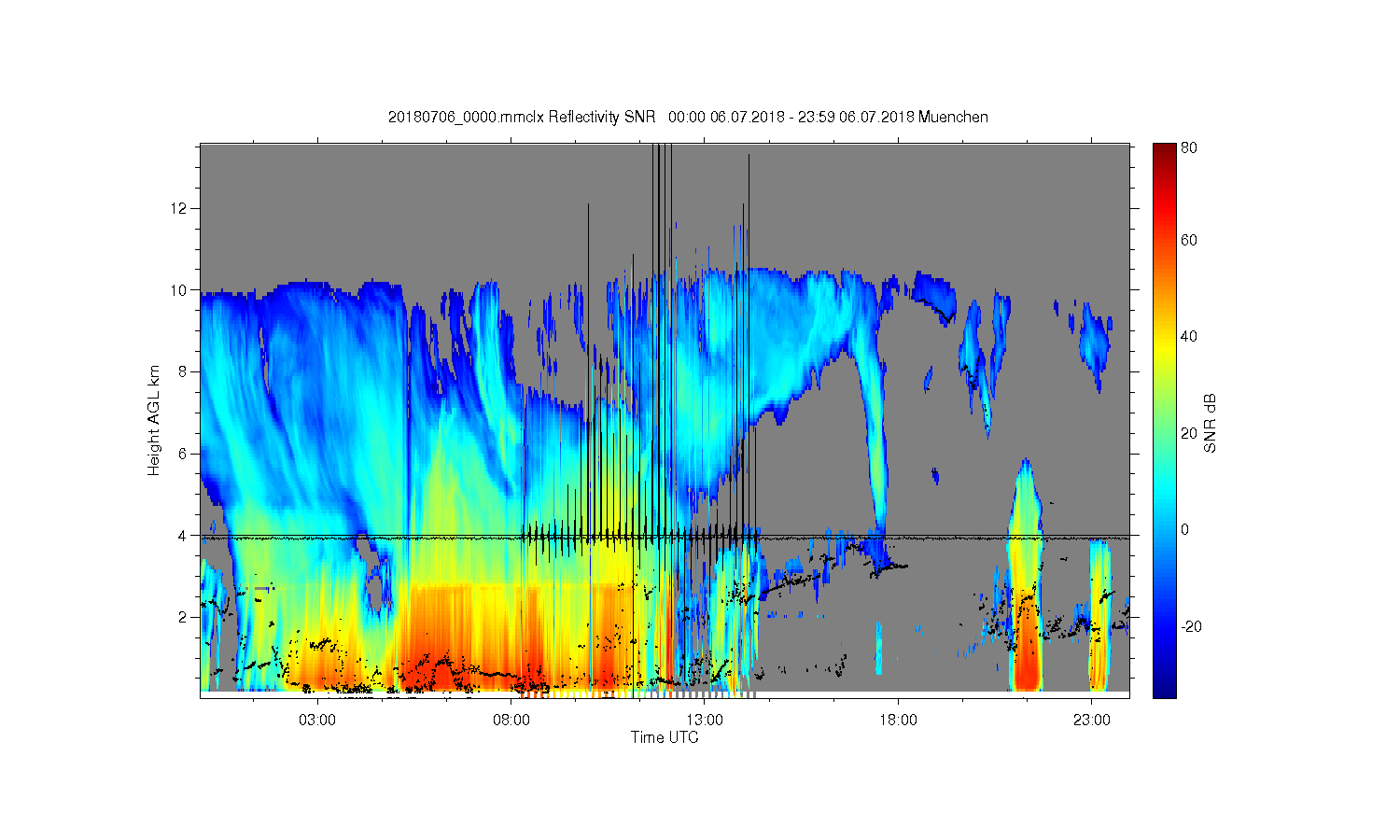Click the 'Time UTC' x-axis label
Image resolution: width=1400 pixels, height=840 pixels.
665,737
